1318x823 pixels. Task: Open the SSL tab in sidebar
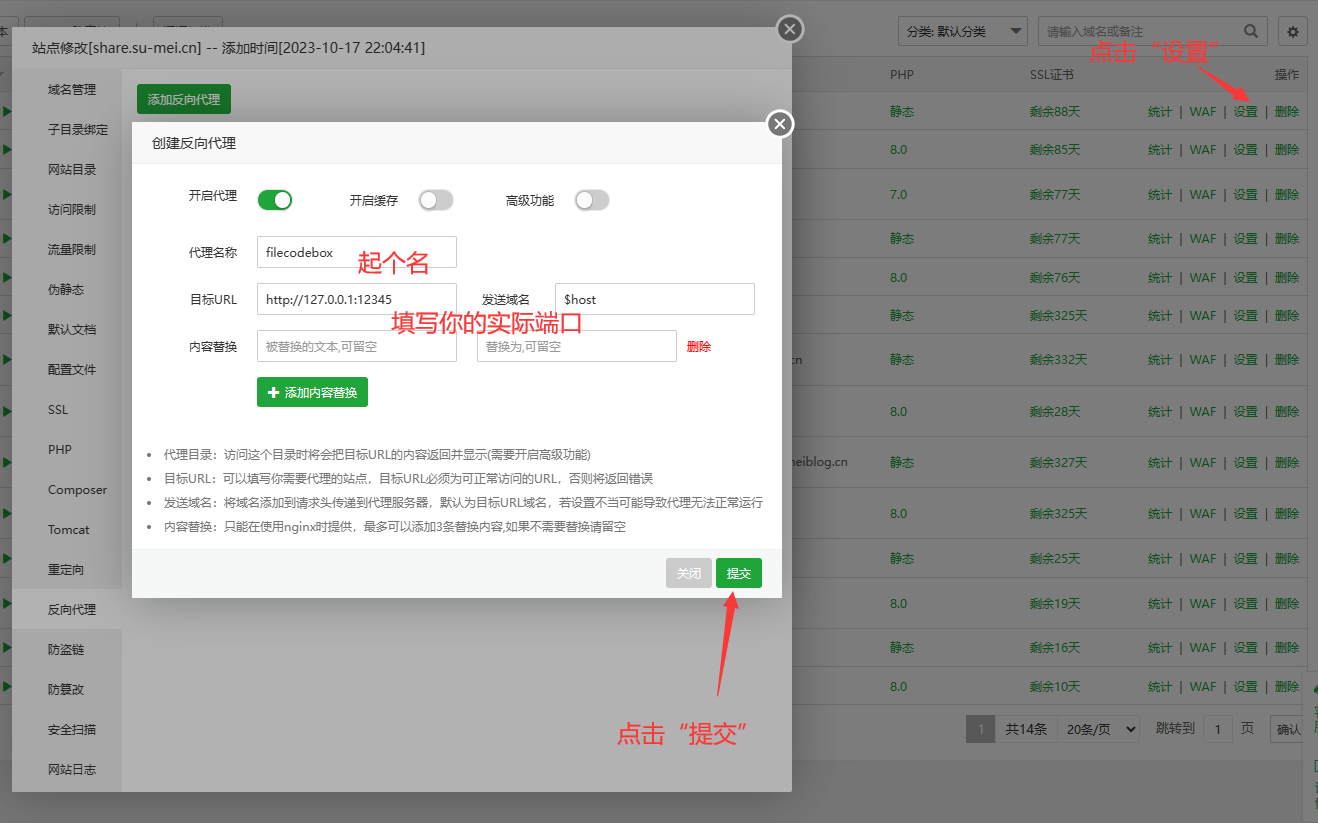(58, 409)
